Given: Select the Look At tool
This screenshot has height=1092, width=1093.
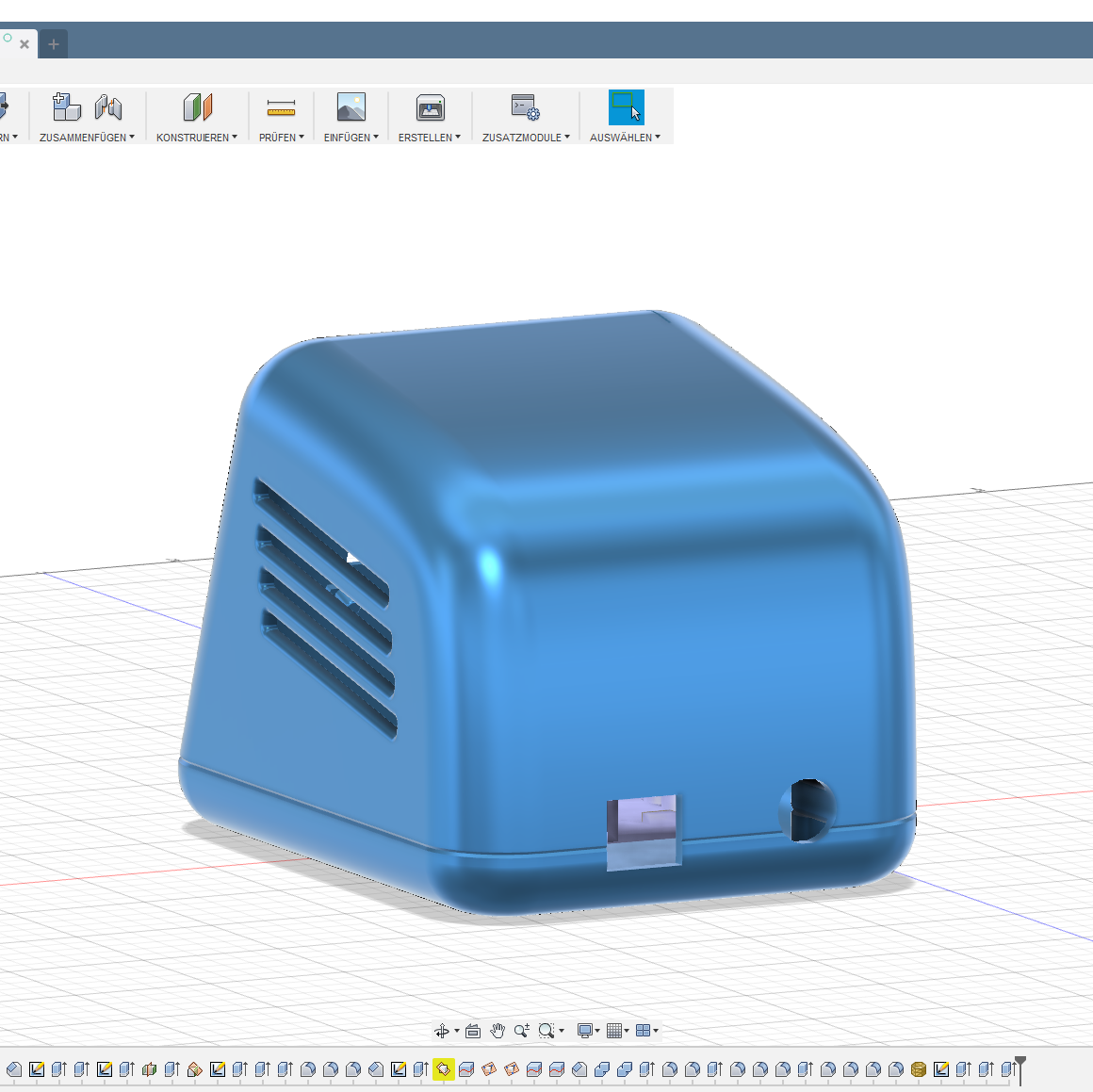Looking at the screenshot, I should tap(473, 1030).
